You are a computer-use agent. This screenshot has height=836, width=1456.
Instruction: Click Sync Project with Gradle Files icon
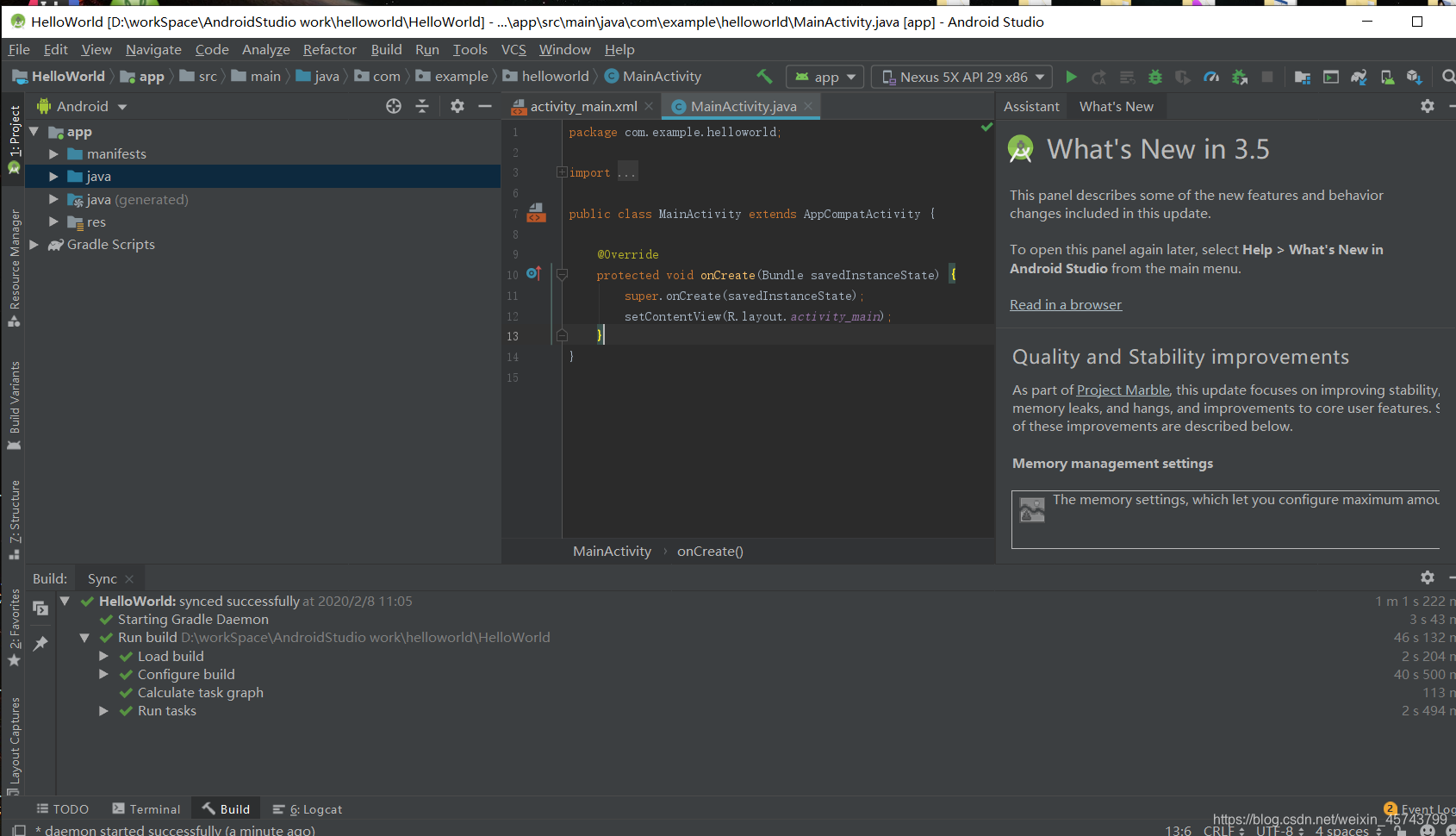click(1359, 77)
